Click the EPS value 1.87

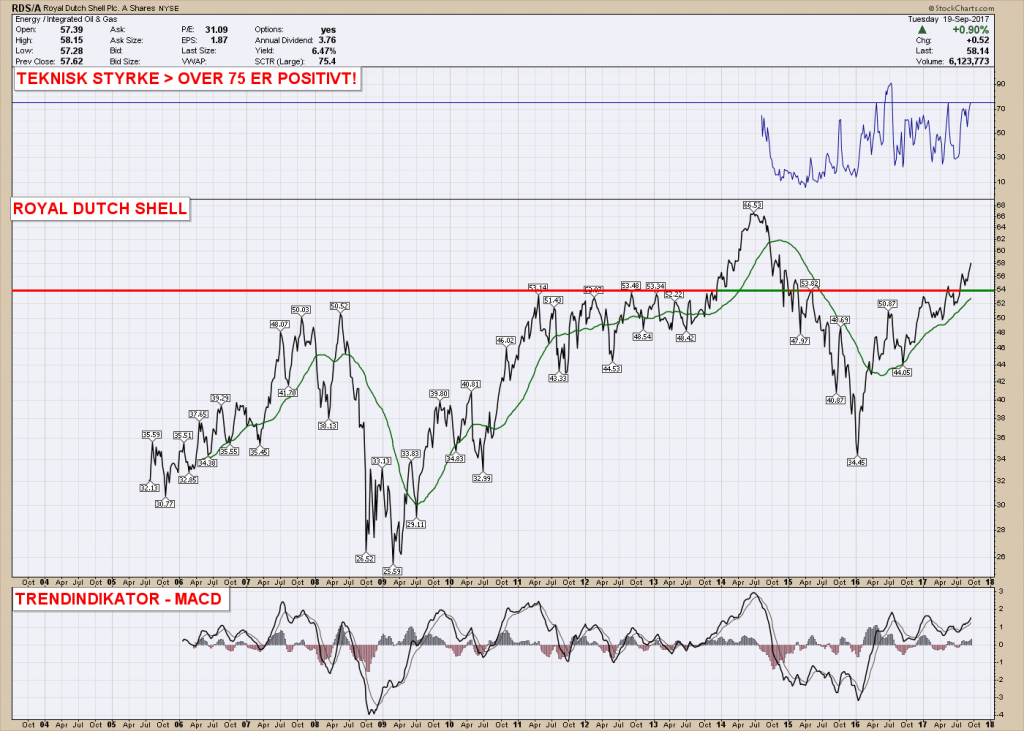pos(219,40)
